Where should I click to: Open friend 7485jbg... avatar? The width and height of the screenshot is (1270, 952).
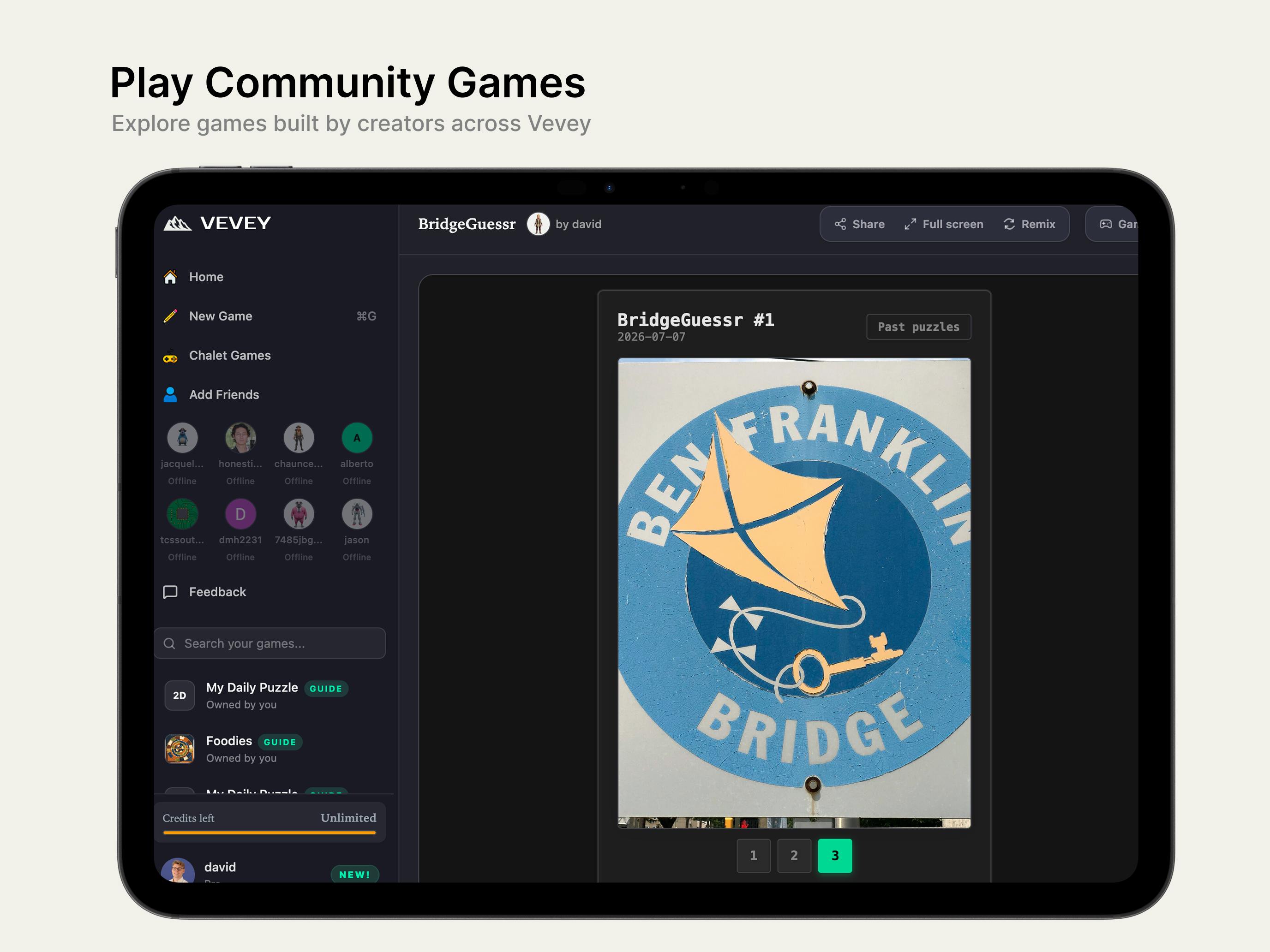point(299,514)
